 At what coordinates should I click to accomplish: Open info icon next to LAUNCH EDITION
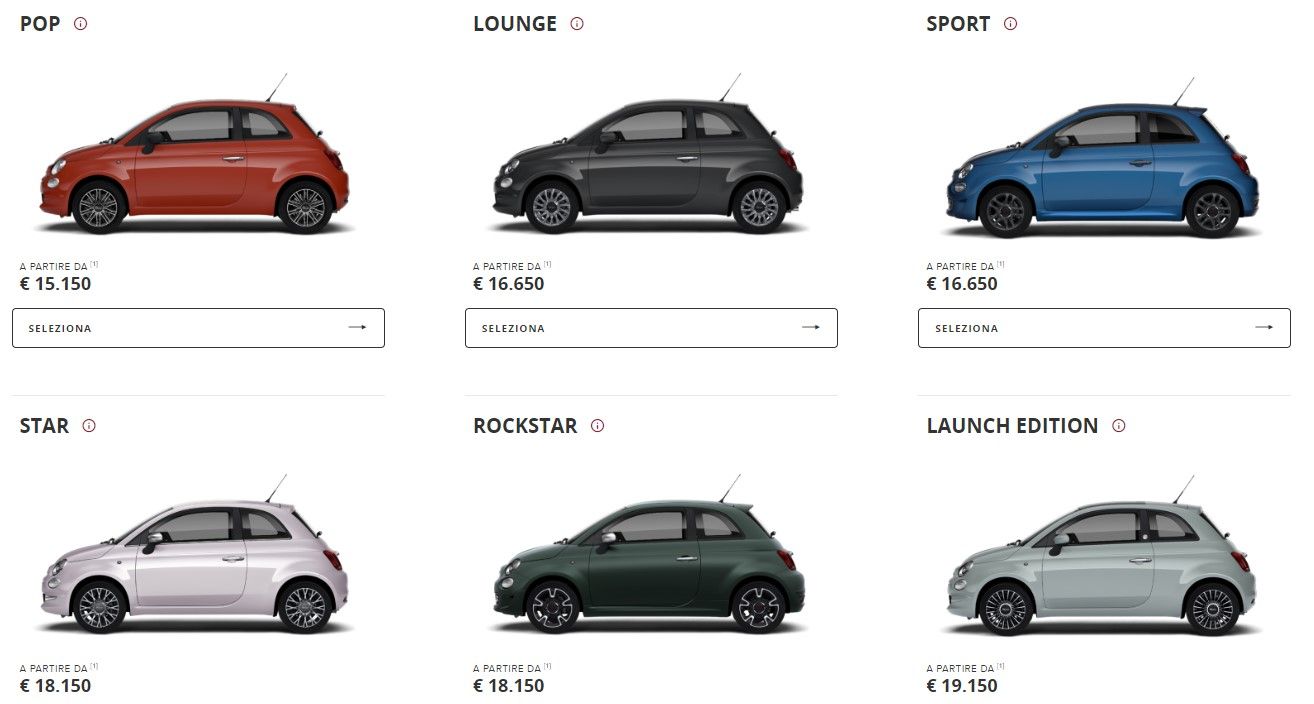click(1119, 426)
